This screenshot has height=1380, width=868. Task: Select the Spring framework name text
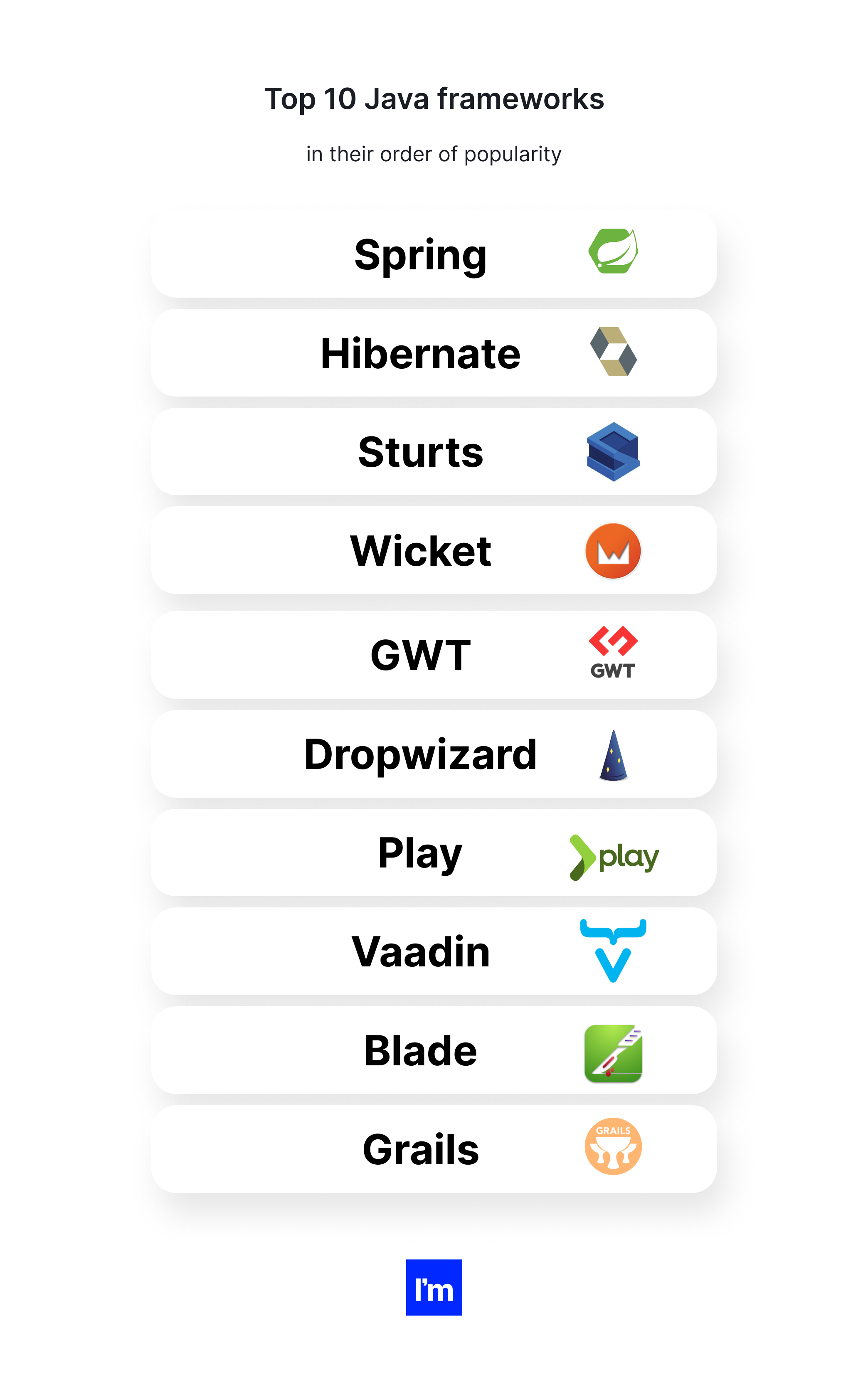click(420, 254)
